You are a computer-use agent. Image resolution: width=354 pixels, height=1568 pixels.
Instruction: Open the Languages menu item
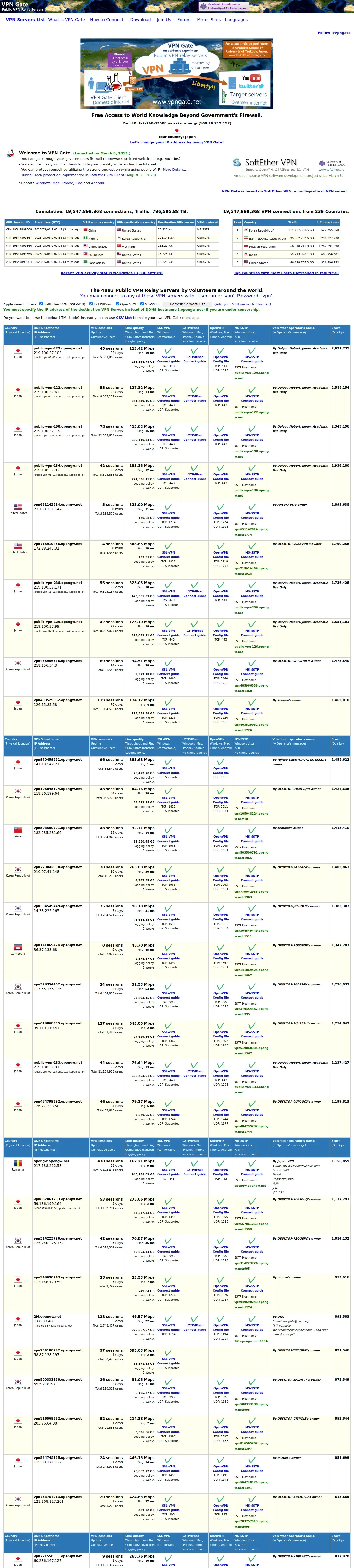point(236,20)
